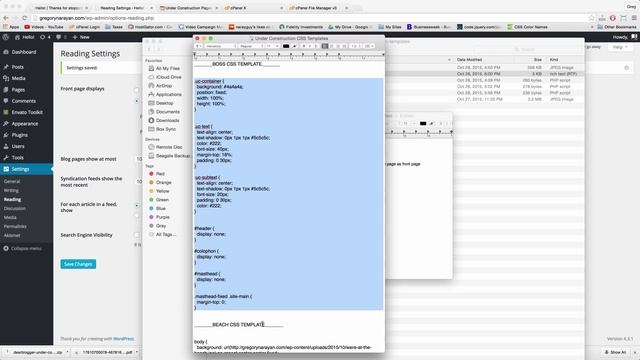Select align left in TextEdit toolbar

coord(325,46)
